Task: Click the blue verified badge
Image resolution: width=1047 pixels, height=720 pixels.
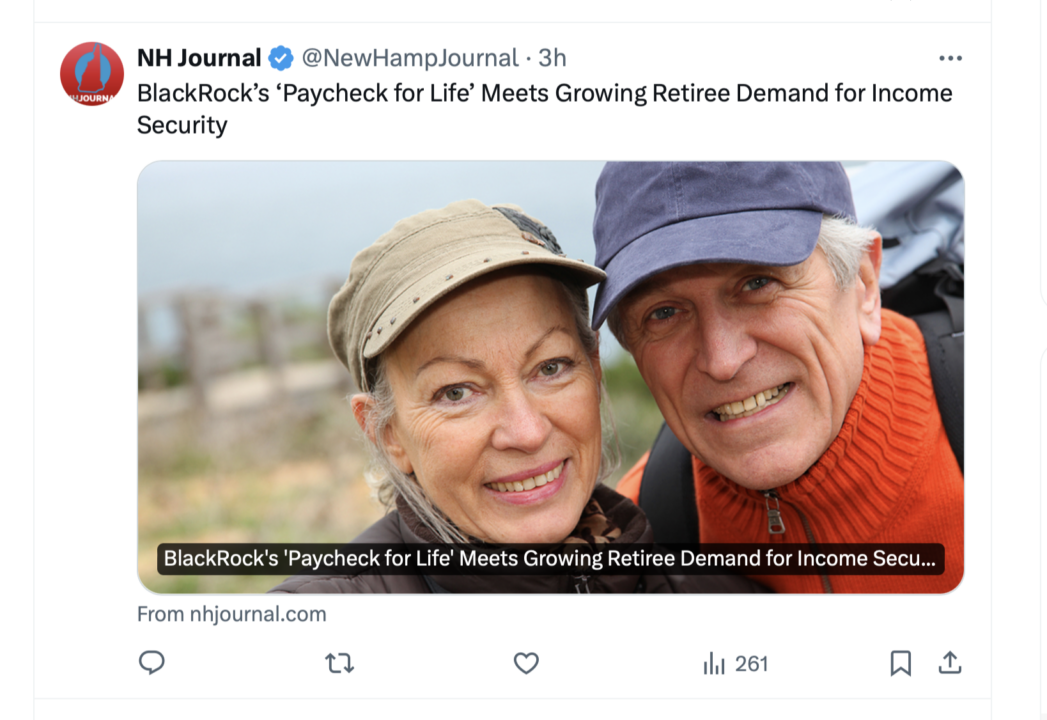Action: tap(281, 59)
